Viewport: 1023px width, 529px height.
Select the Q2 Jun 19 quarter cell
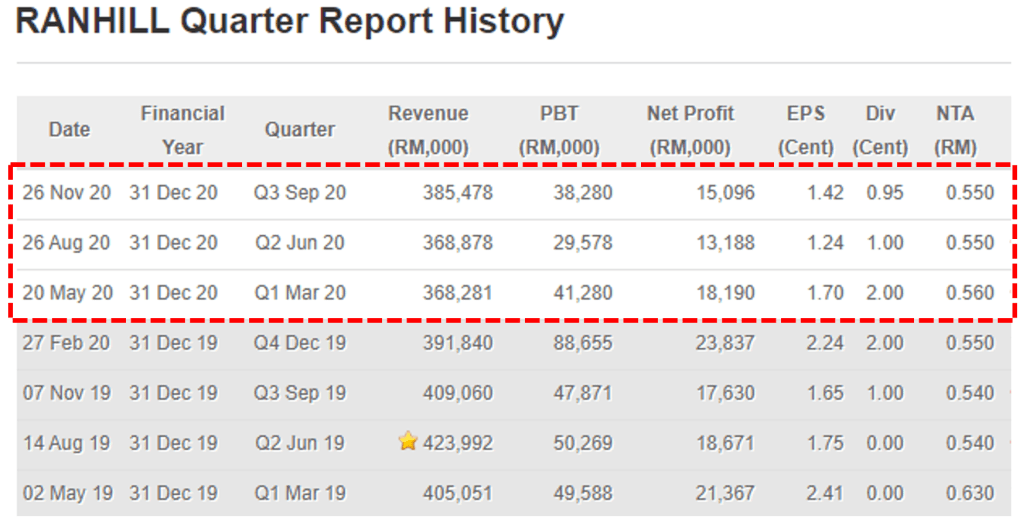point(300,443)
